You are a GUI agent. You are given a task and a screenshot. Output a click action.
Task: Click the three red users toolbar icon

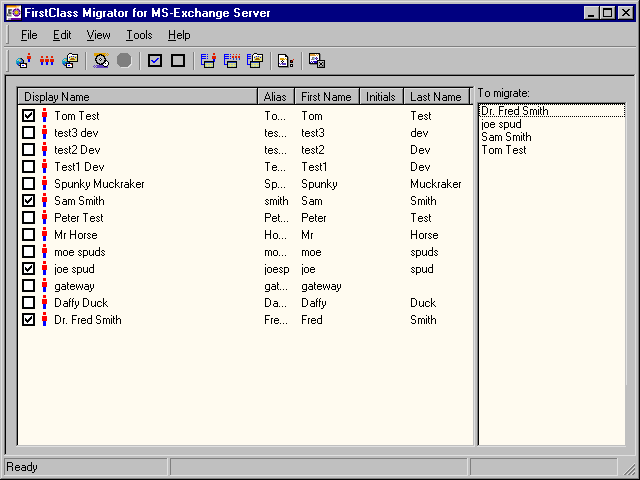[x=47, y=61]
